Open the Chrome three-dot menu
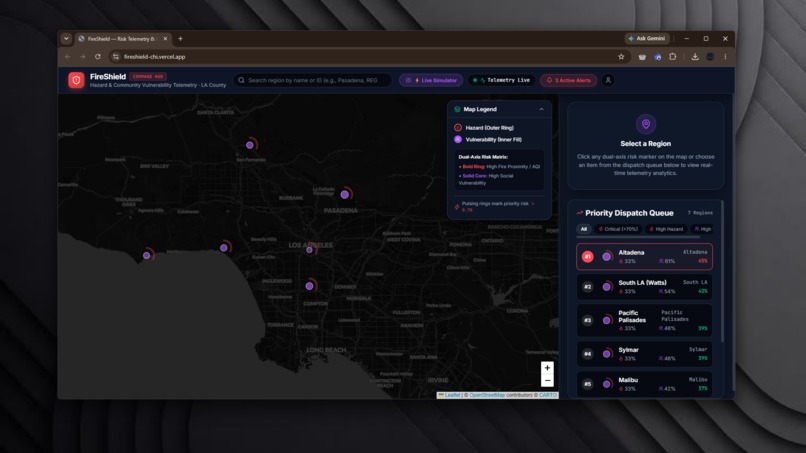 tap(725, 57)
